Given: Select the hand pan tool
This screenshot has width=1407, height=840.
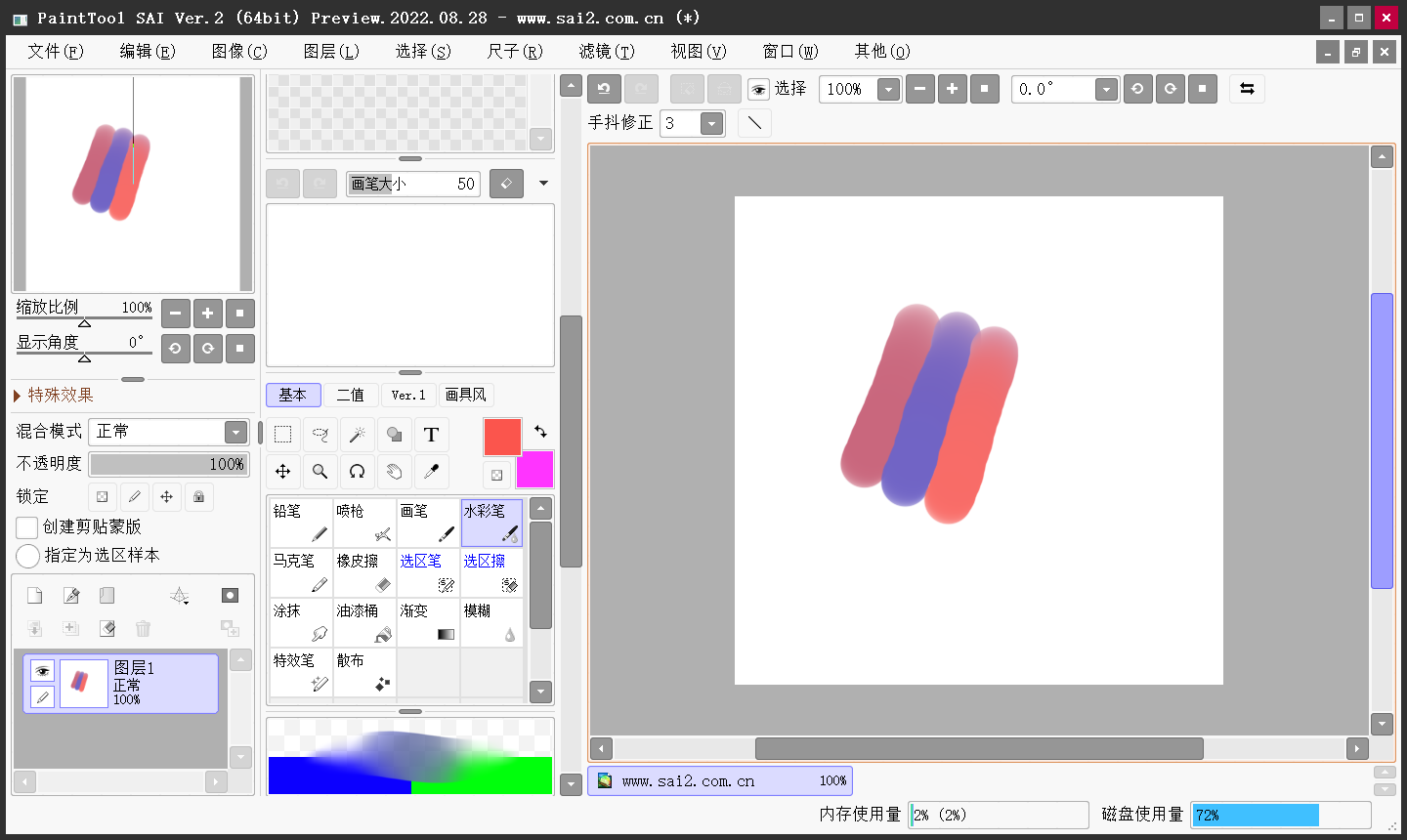Looking at the screenshot, I should coord(394,472).
